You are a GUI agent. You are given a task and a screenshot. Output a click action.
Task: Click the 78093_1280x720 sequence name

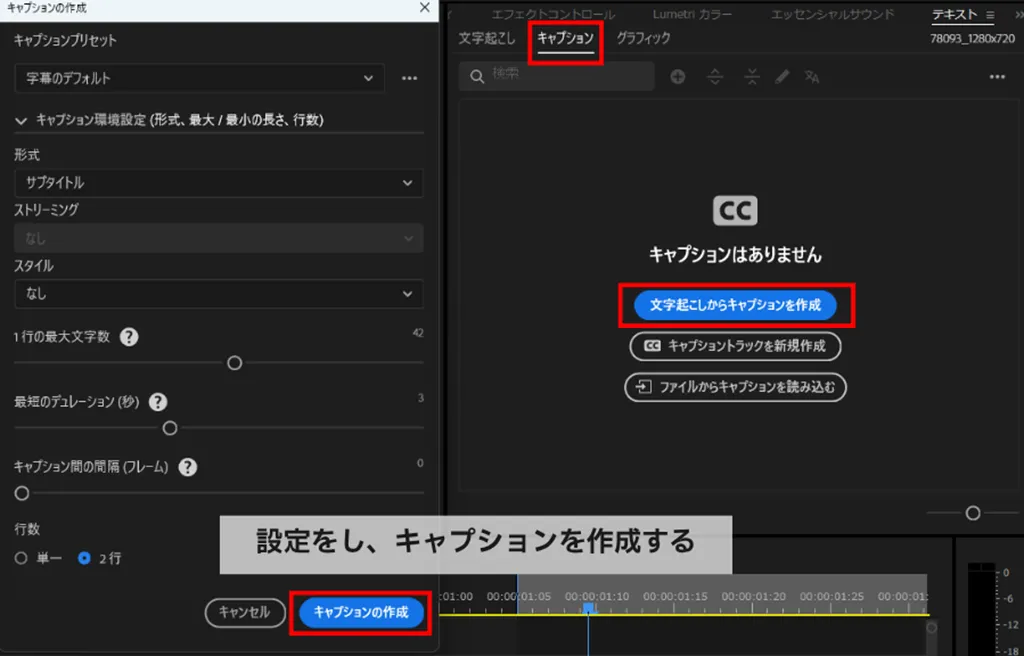972,39
